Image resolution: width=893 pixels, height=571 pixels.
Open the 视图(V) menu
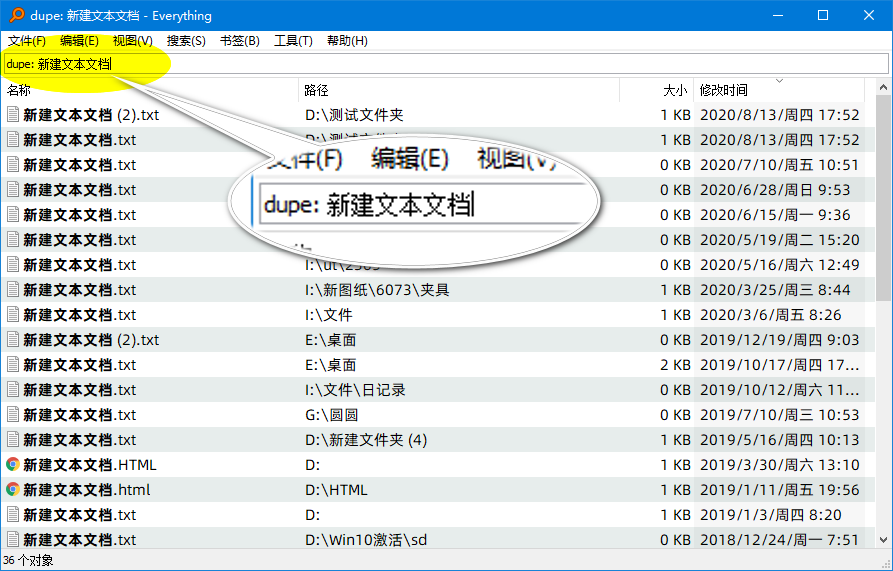point(133,41)
